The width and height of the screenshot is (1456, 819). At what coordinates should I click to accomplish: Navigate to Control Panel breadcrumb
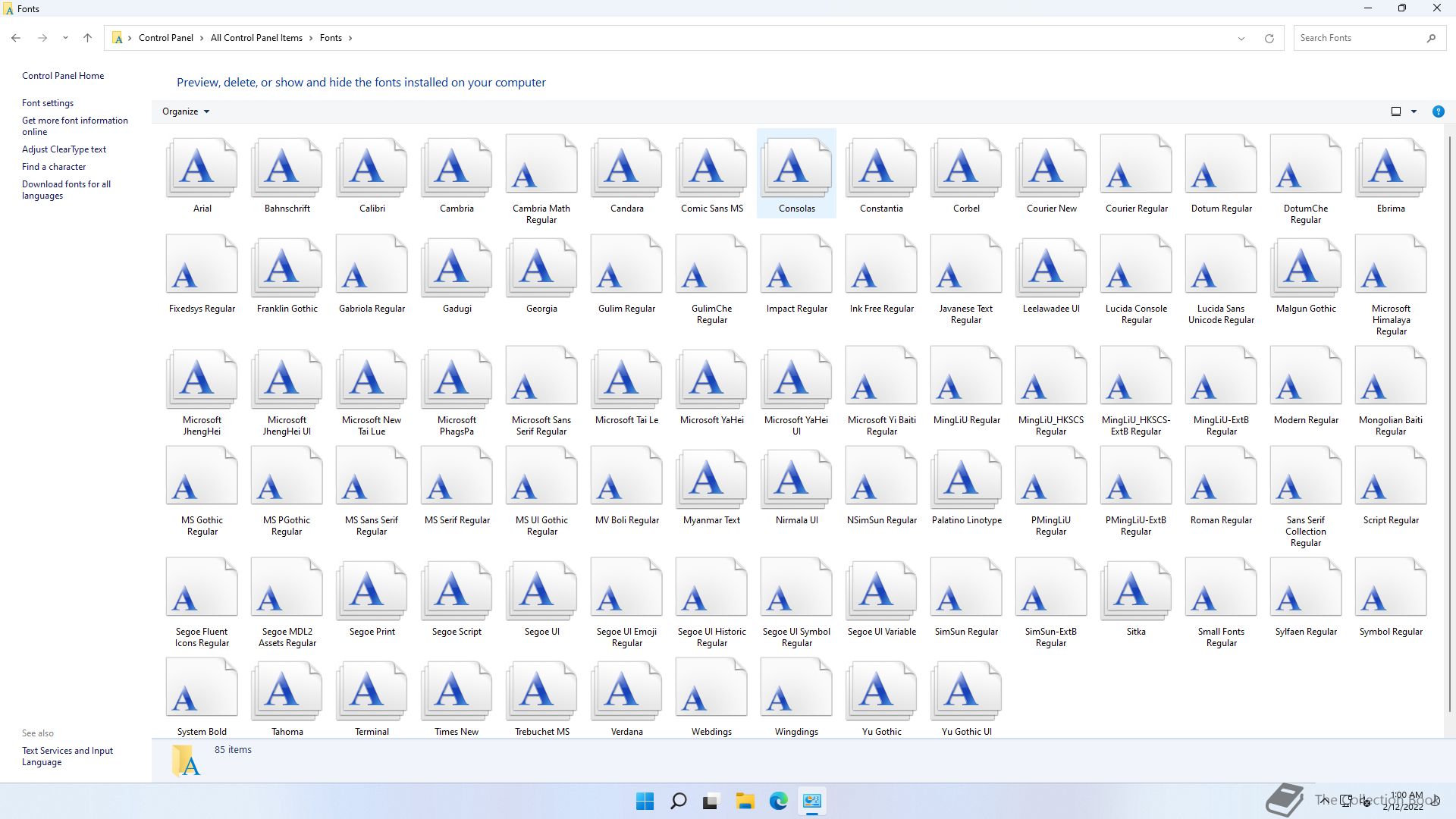click(165, 38)
